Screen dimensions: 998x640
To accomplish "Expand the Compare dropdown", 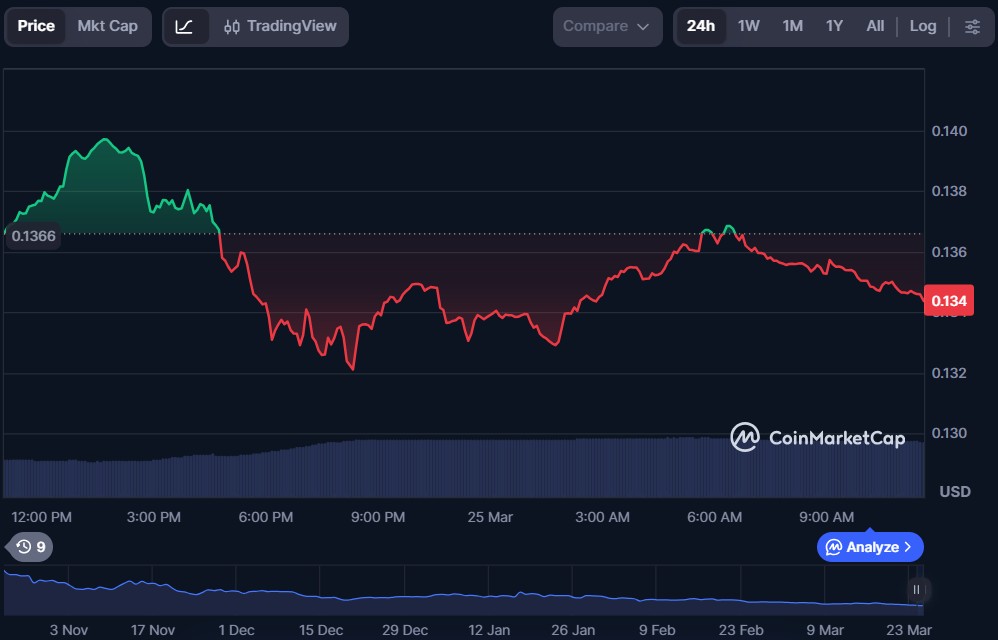I will click(607, 27).
